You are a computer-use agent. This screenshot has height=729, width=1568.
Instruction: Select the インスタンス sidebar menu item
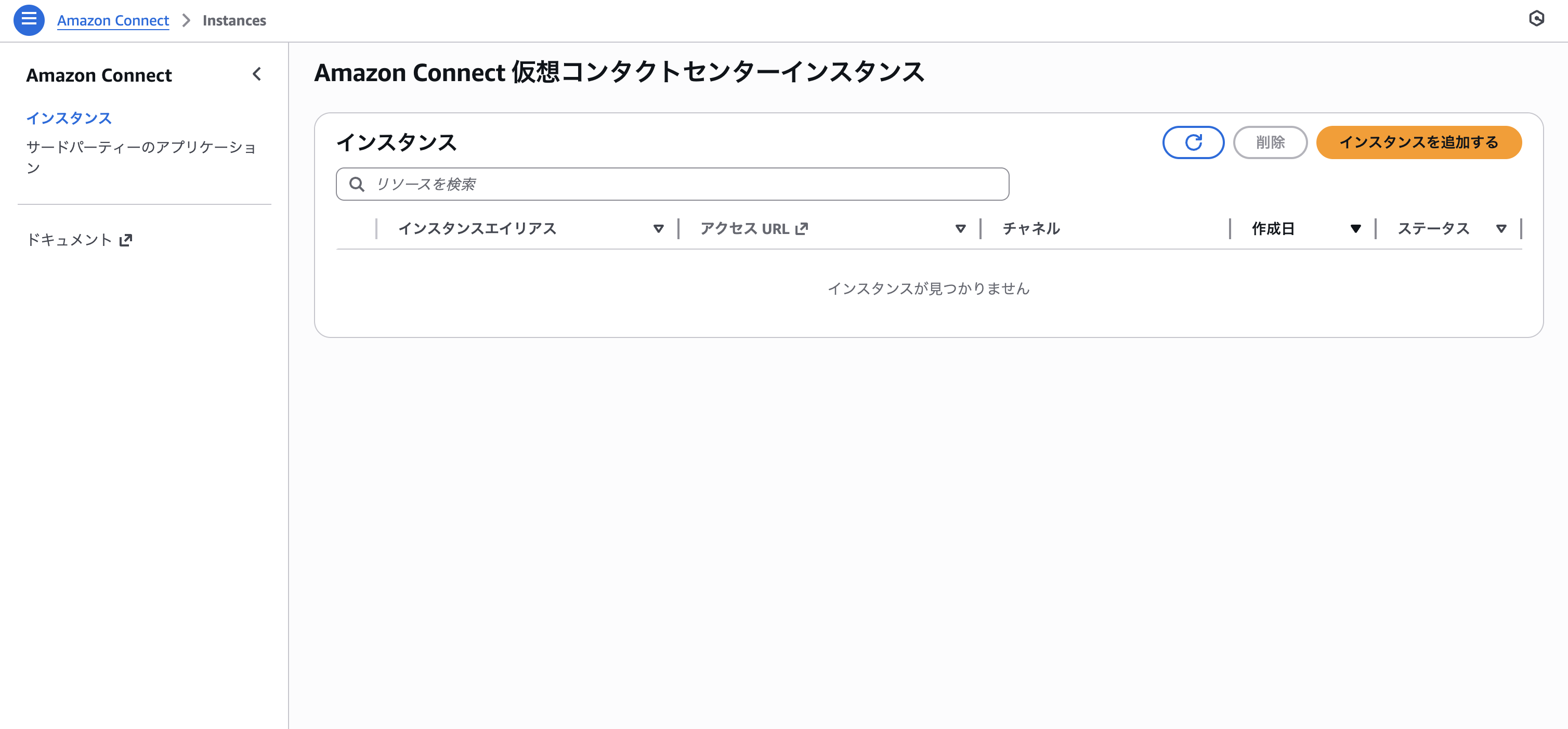coord(69,118)
